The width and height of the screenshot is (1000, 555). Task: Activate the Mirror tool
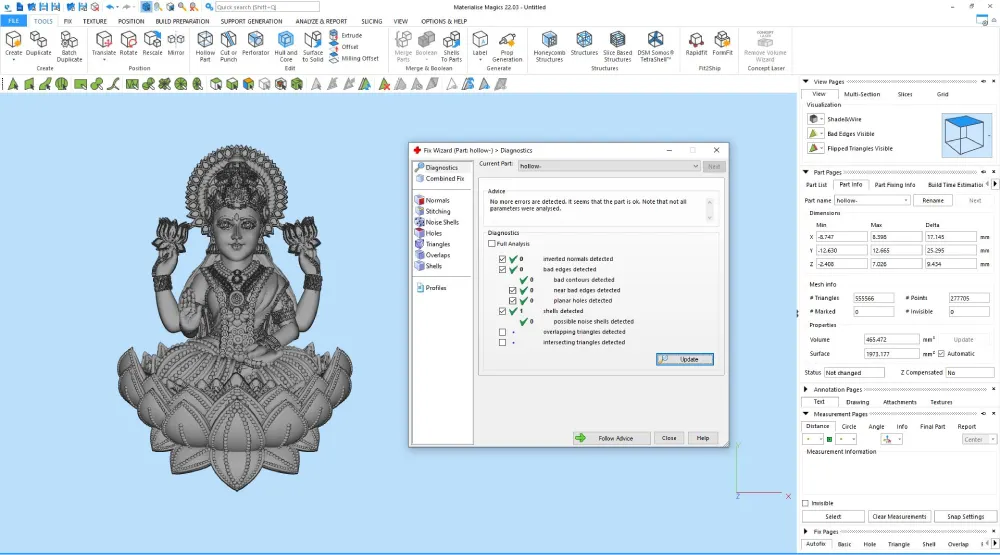tap(176, 44)
